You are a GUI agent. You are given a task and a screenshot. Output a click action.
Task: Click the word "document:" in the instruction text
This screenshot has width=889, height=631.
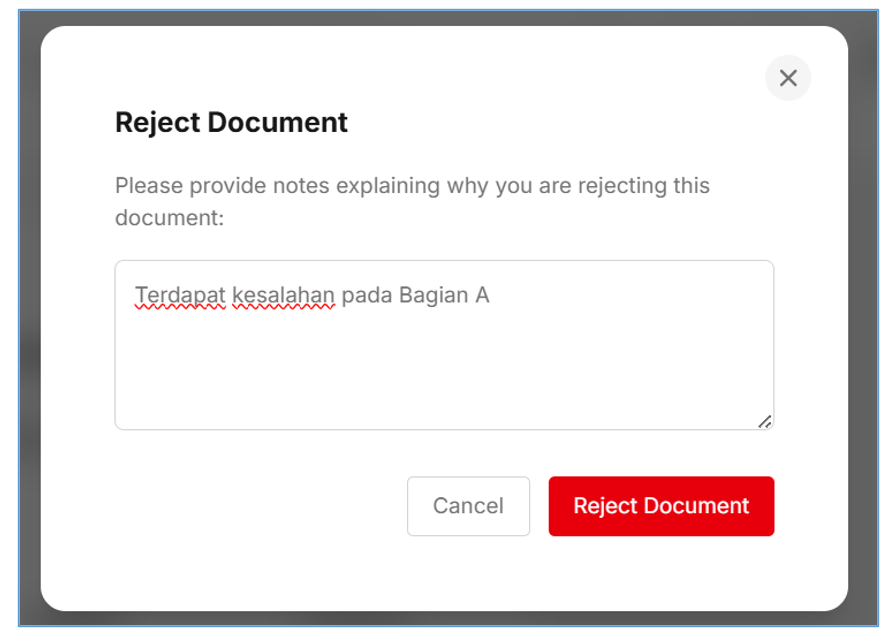click(x=169, y=217)
